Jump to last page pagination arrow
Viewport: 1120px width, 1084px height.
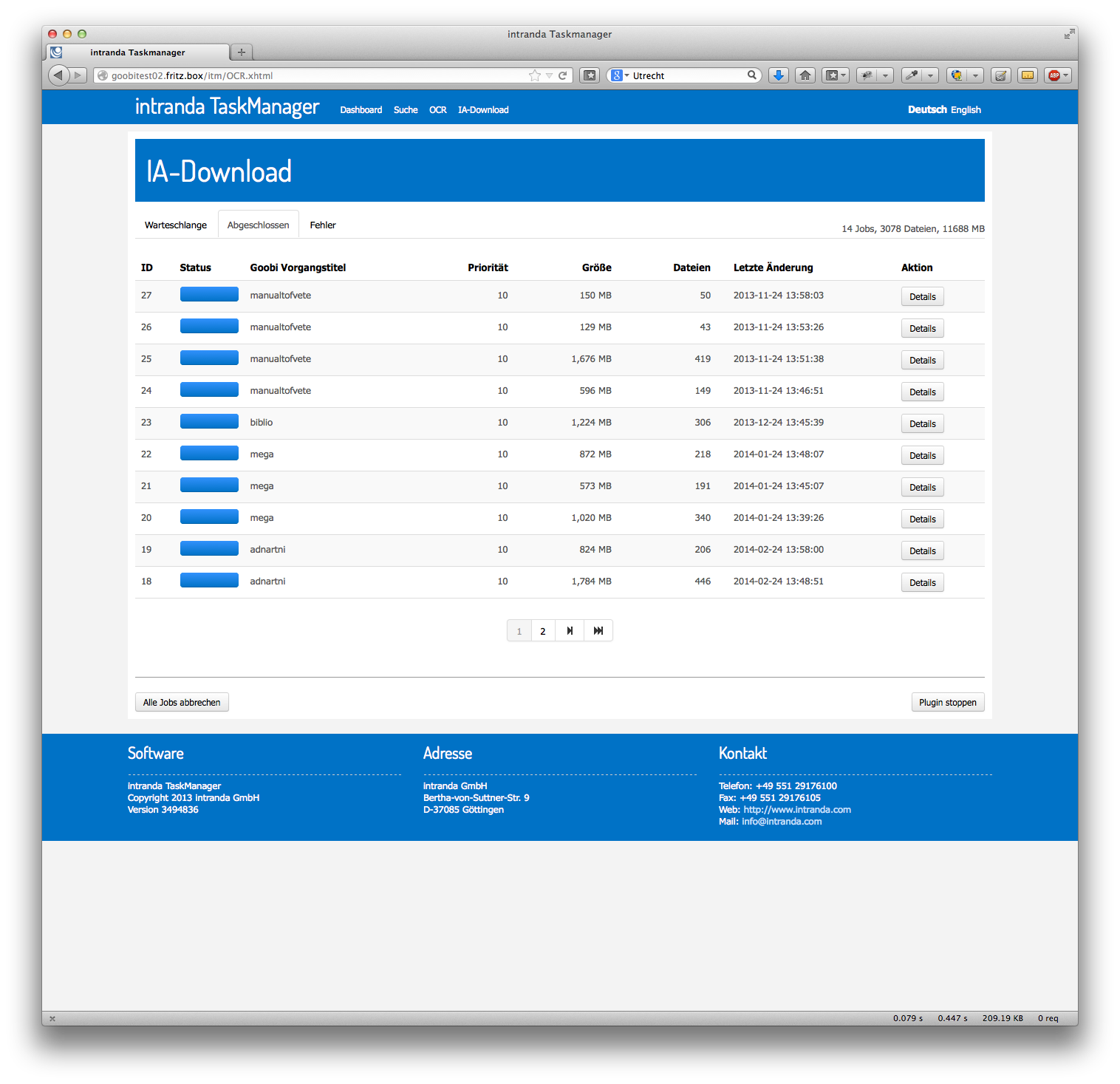coord(598,631)
